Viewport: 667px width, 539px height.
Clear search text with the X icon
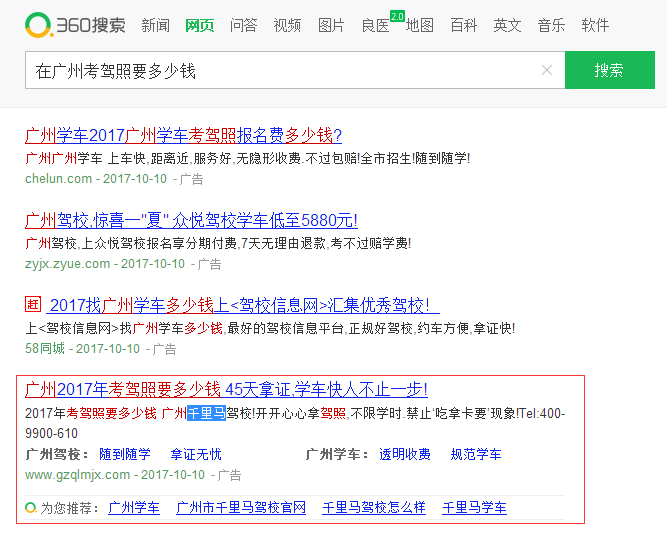(546, 70)
